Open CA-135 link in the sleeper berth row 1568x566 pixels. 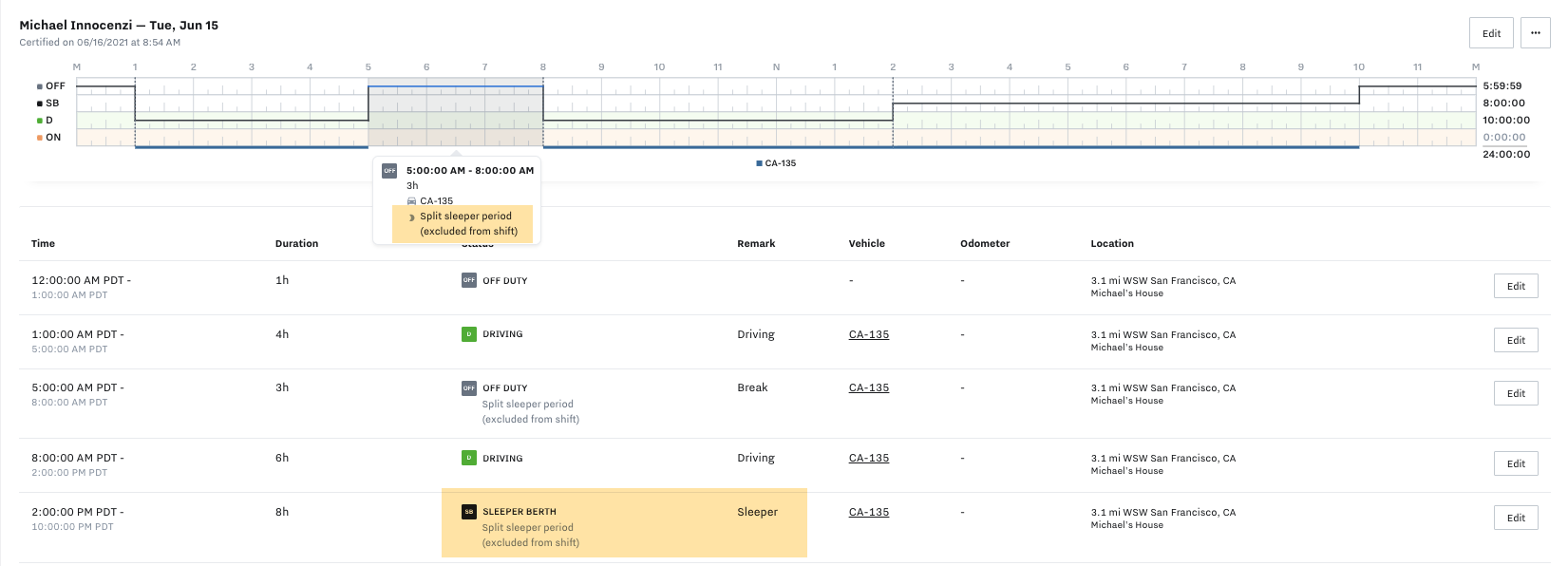click(x=868, y=512)
